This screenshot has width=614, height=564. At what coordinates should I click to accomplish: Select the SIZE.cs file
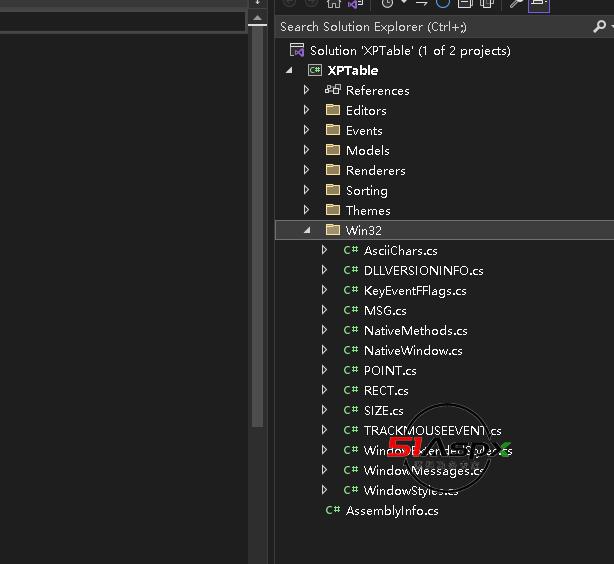click(384, 410)
